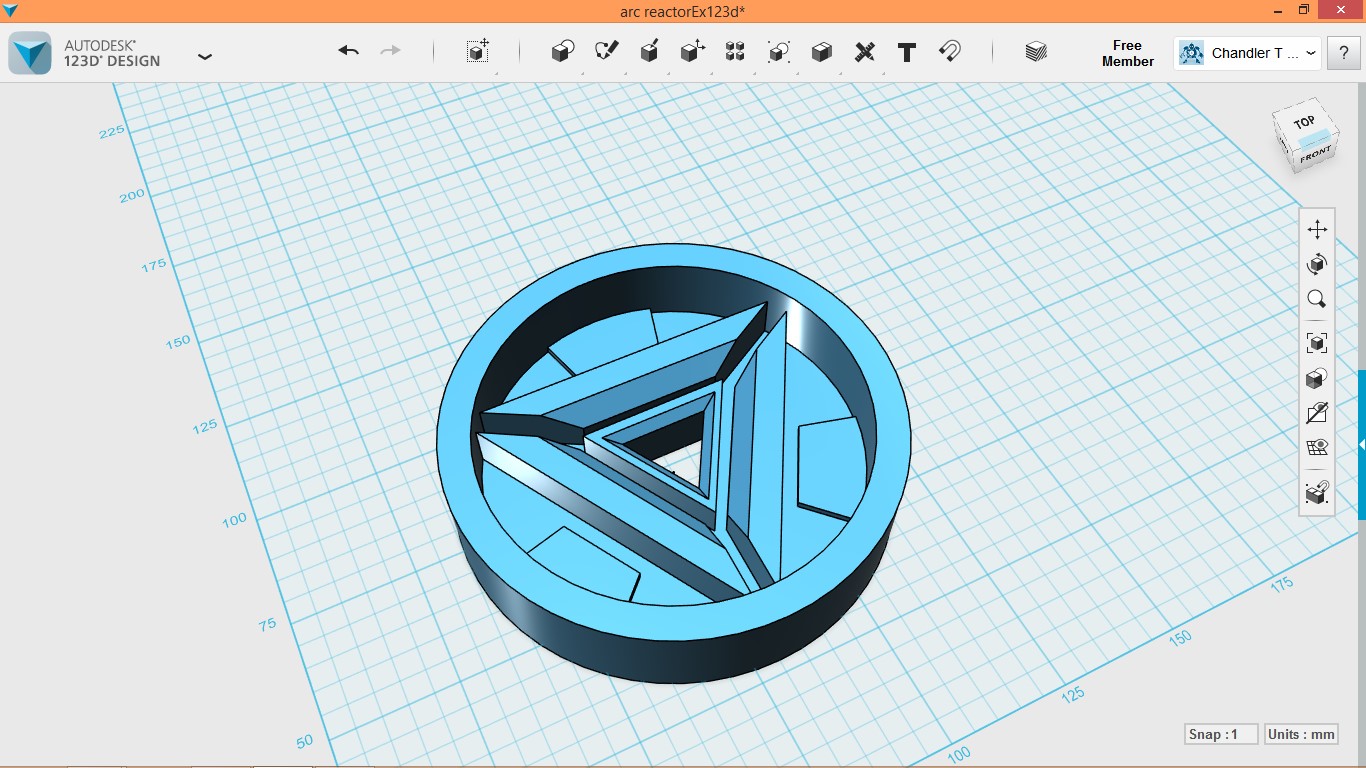The height and width of the screenshot is (768, 1366).
Task: Open the Material tool
Action: click(x=1036, y=52)
